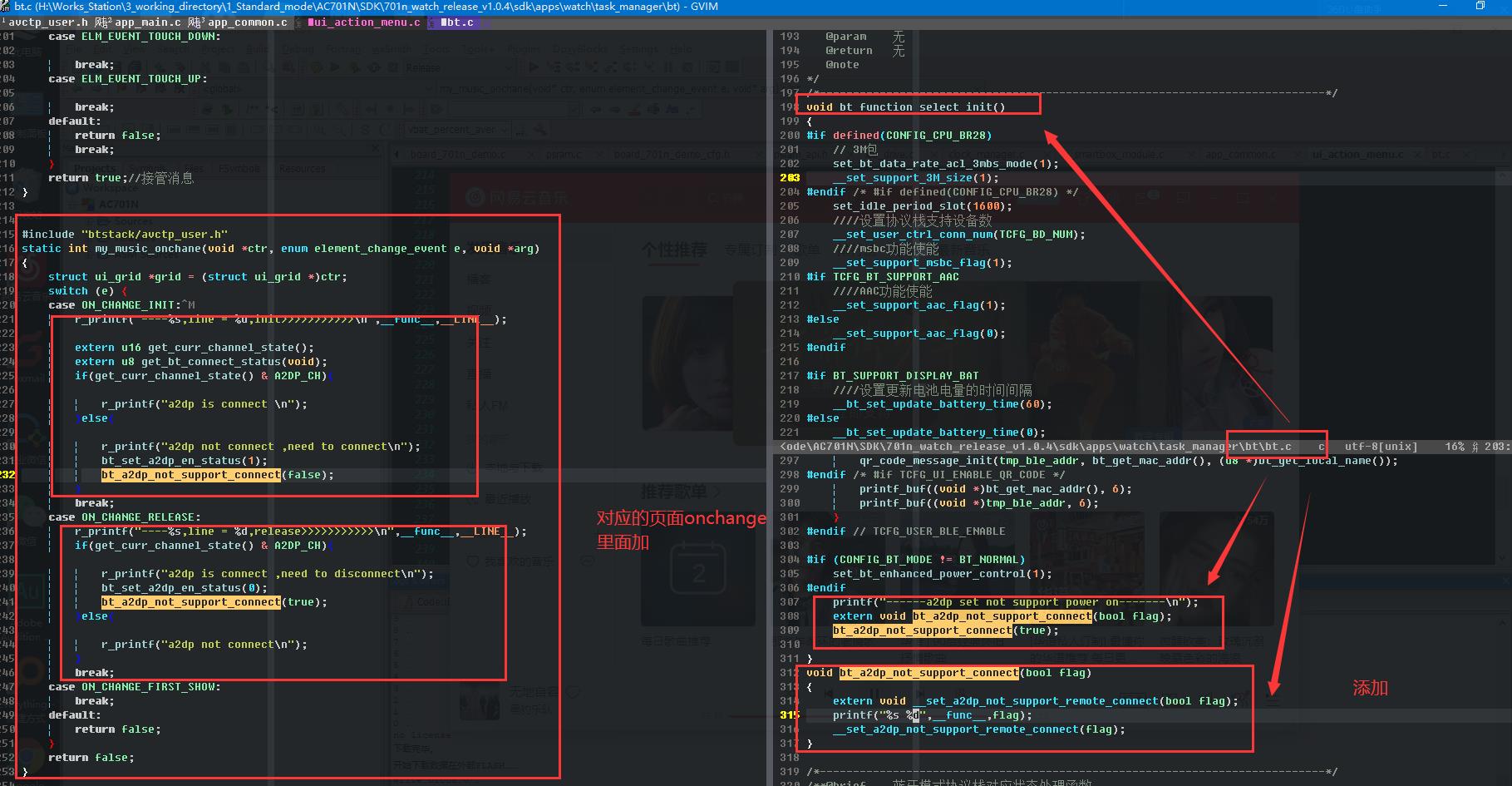Click the 'struct ui_grid *grid' line
This screenshot has width=1512, height=786.
click(x=198, y=277)
